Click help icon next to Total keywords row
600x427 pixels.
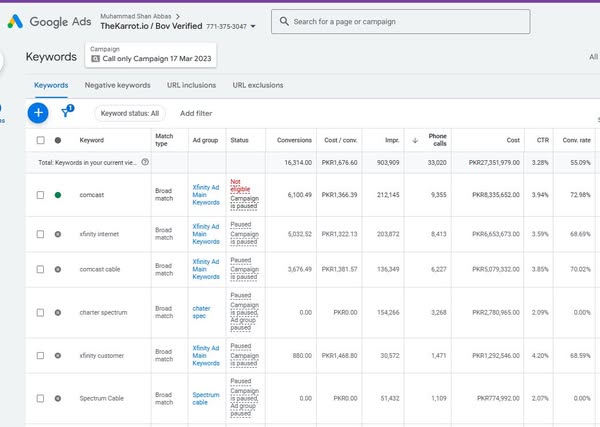[x=145, y=162]
